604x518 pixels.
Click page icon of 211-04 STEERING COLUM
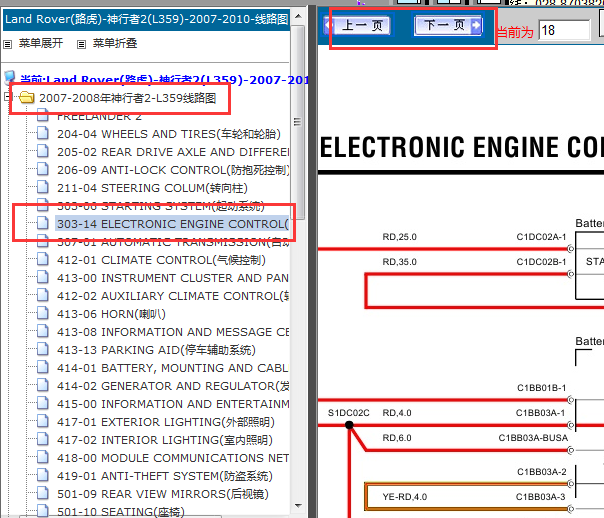pos(43,187)
